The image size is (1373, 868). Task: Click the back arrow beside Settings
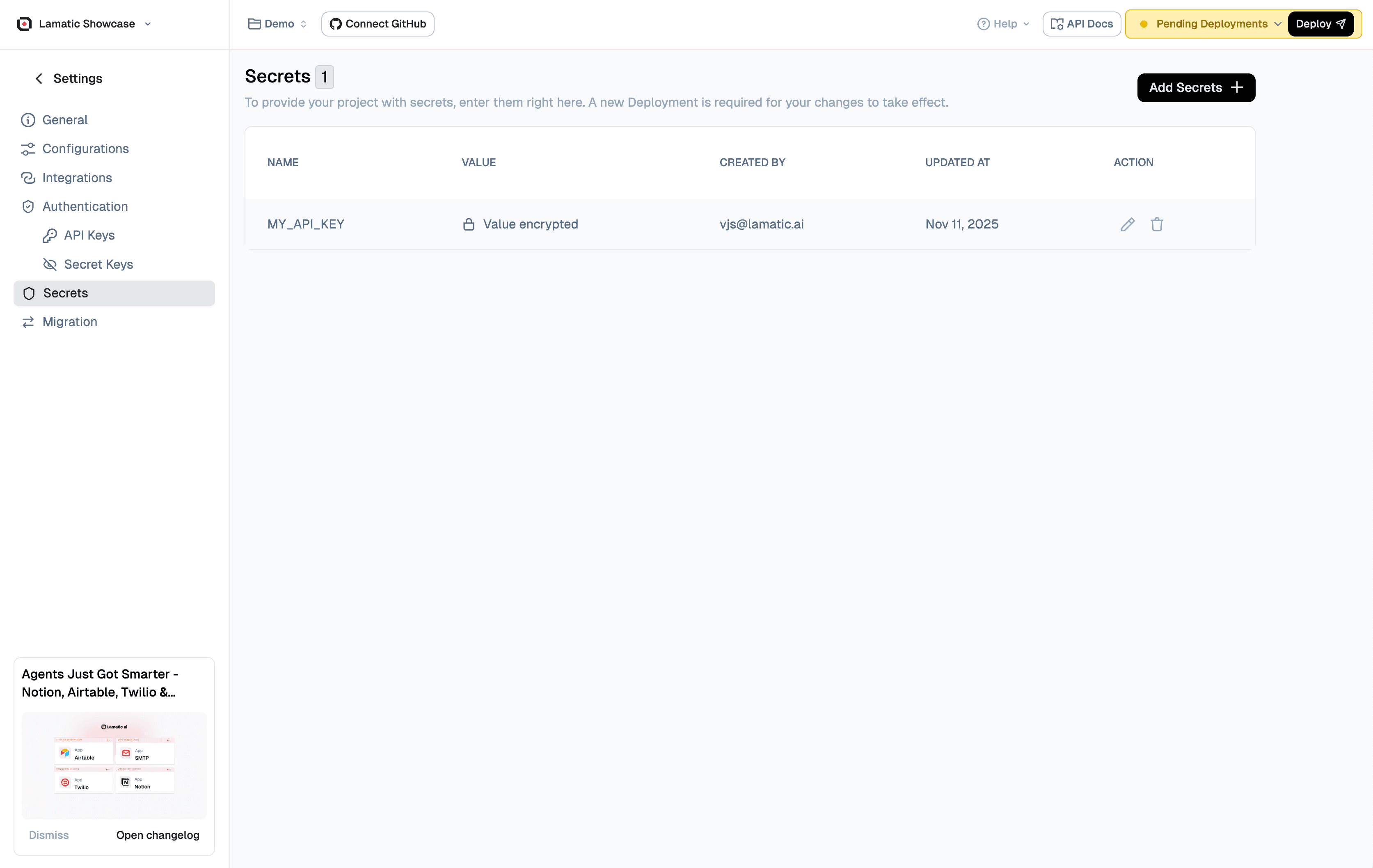click(39, 79)
